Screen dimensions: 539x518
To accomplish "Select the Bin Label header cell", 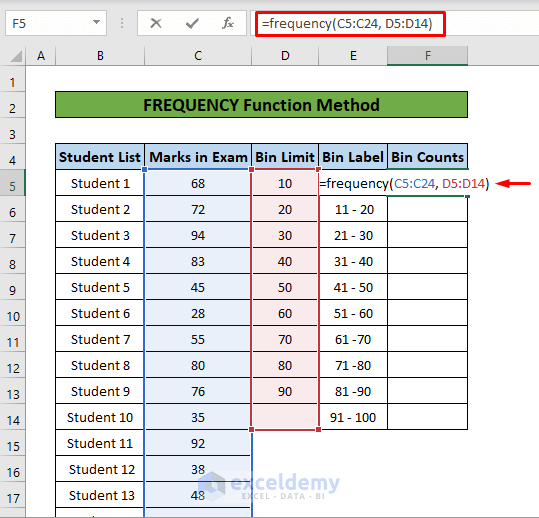I will 353,157.
